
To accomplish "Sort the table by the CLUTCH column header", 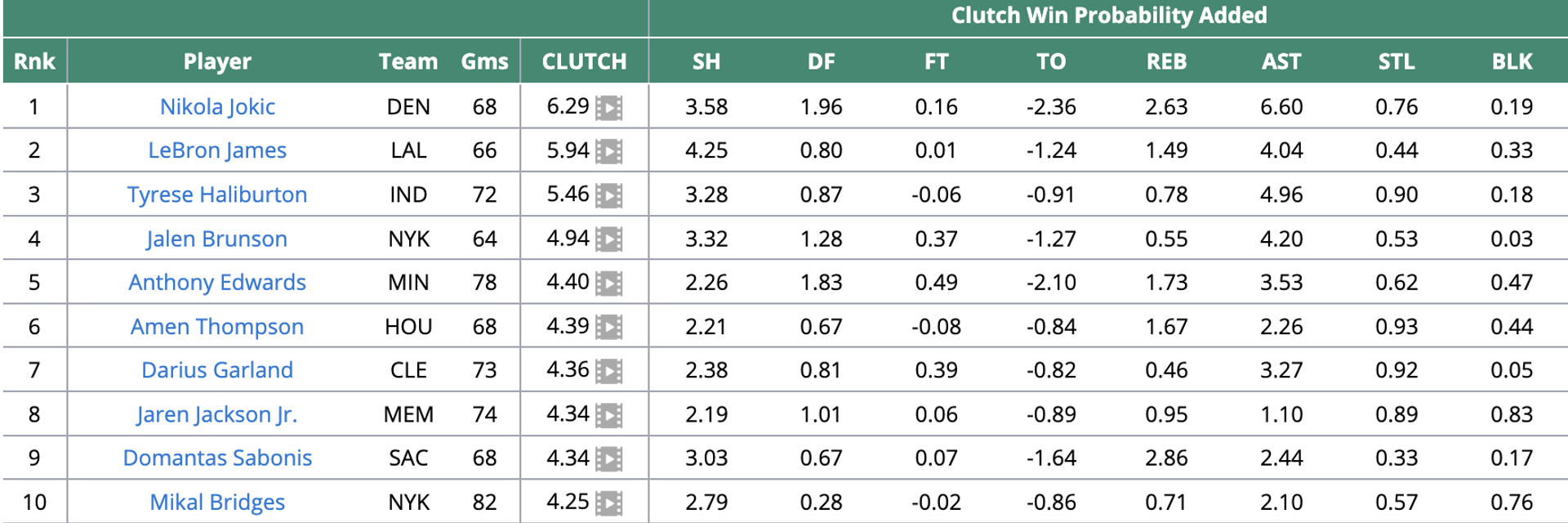I will tap(584, 61).
